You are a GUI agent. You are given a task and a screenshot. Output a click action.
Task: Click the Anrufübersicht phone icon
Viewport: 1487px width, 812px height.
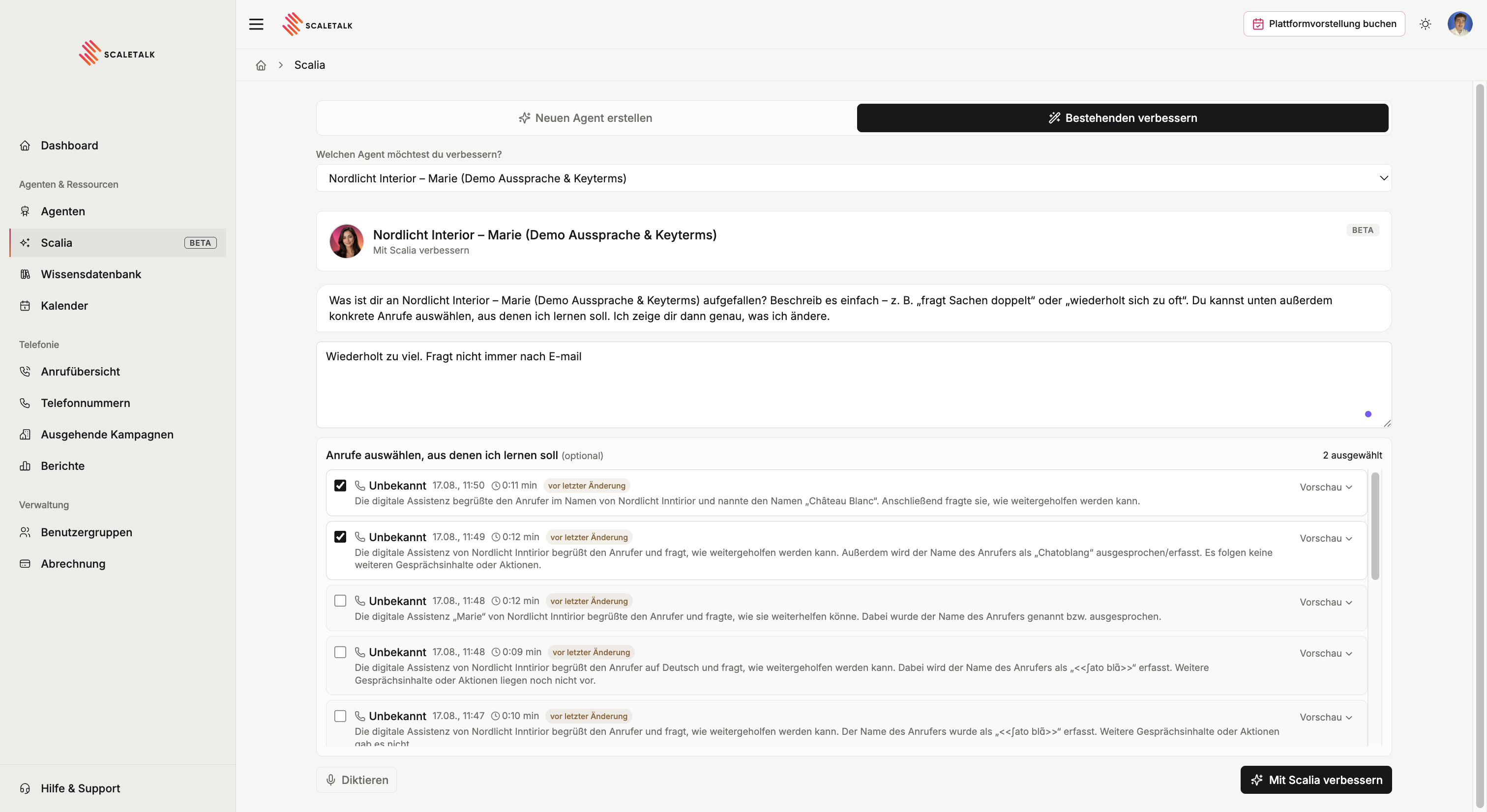[25, 372]
